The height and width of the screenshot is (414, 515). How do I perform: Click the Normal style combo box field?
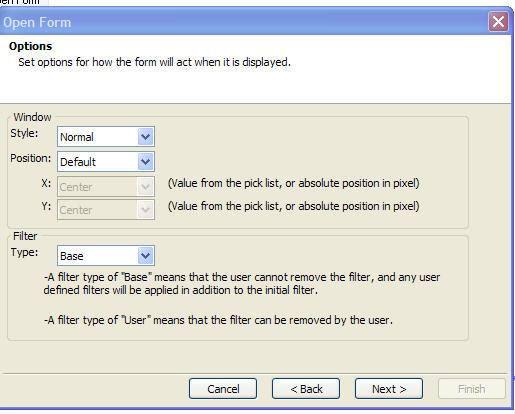click(x=106, y=137)
